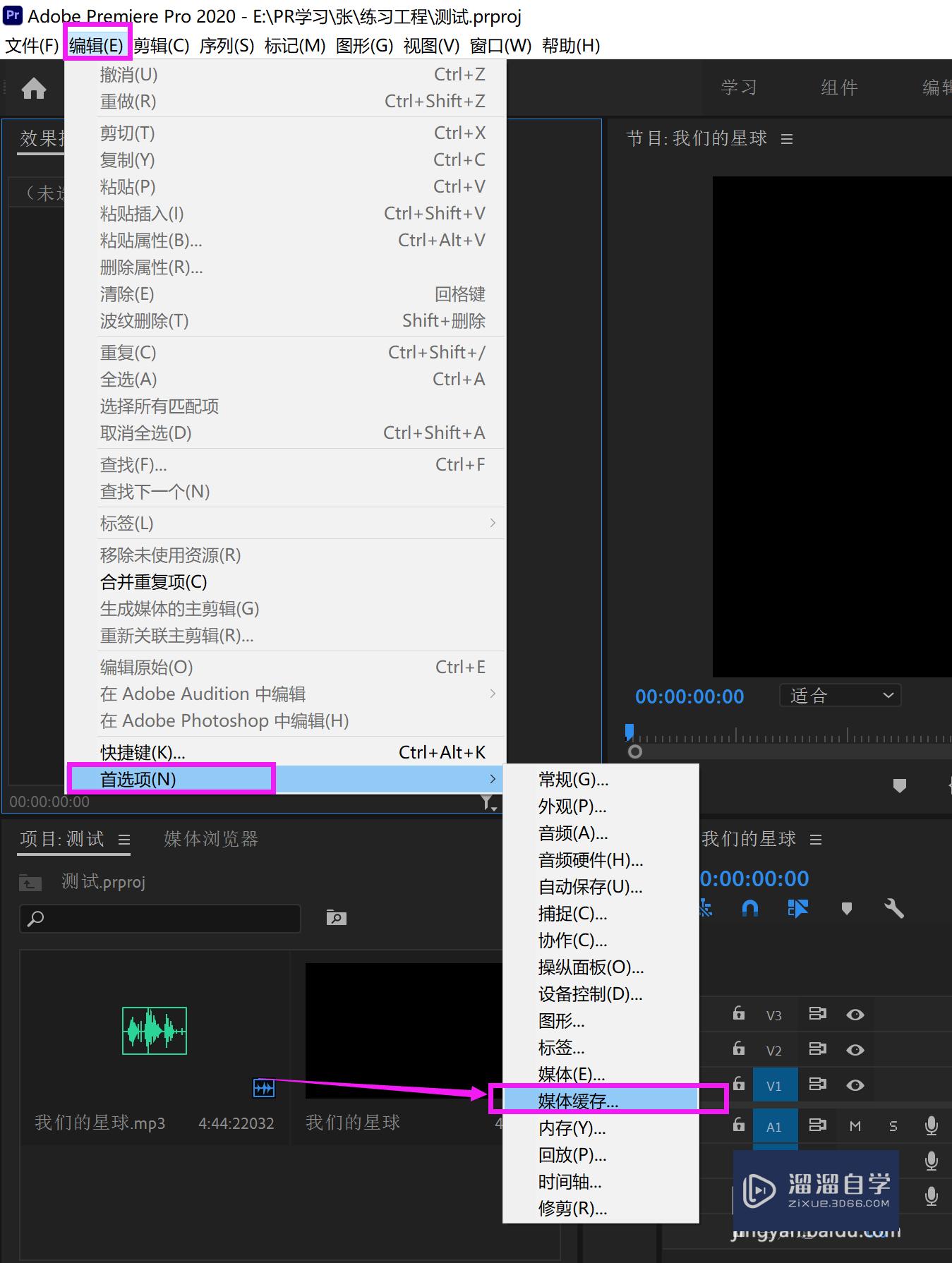Lock the V1 track

tap(739, 1083)
